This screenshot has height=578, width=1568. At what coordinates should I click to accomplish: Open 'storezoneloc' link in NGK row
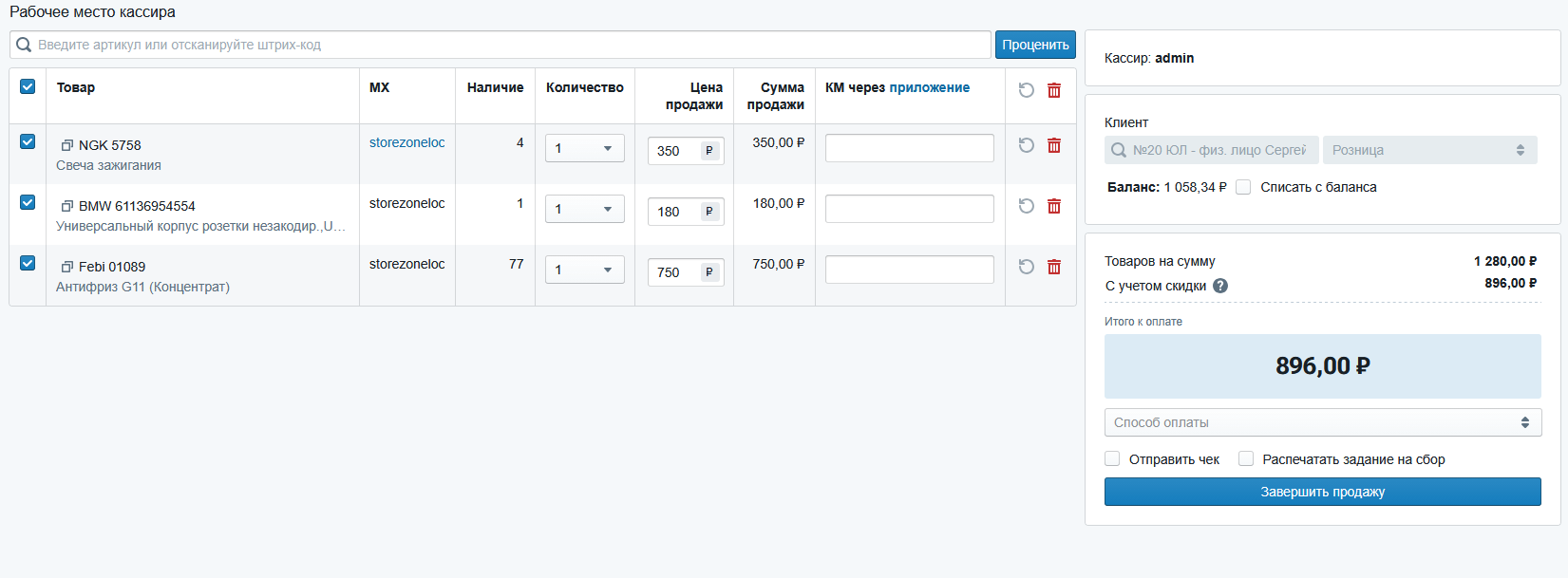click(x=406, y=142)
